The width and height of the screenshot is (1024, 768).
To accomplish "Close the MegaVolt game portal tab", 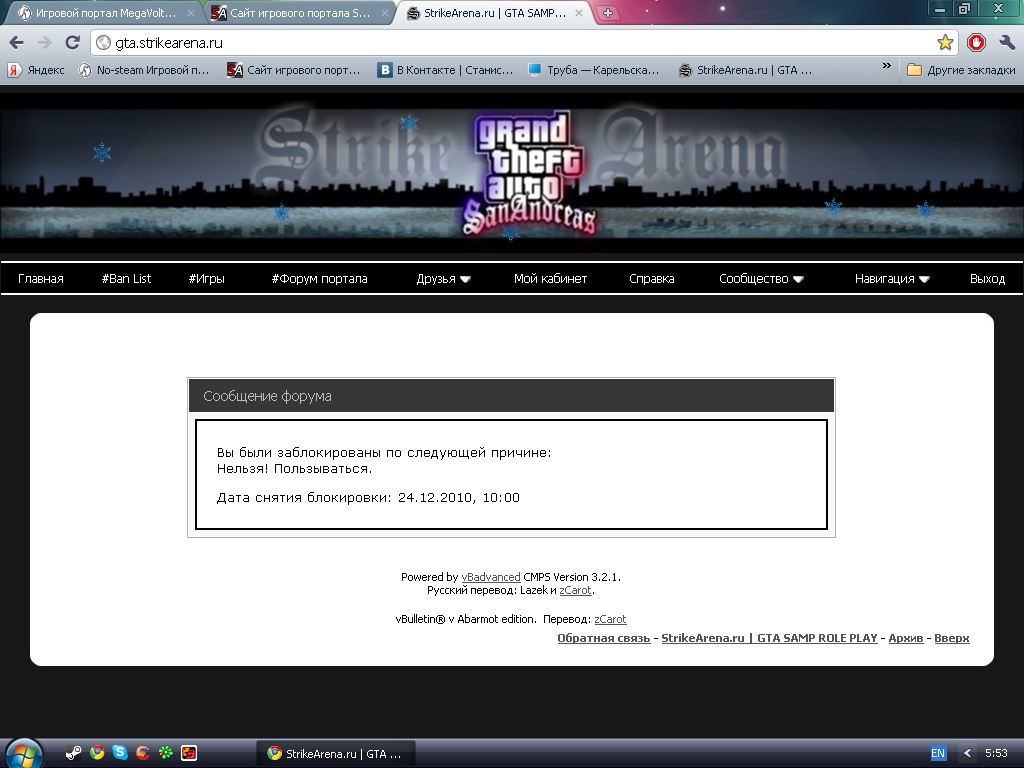I will pyautogui.click(x=191, y=13).
